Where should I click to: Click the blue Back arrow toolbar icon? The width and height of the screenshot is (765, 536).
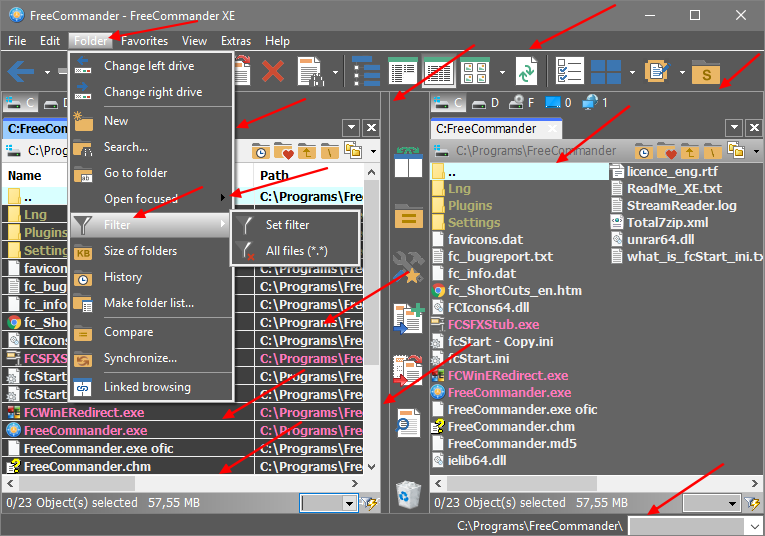[21, 72]
